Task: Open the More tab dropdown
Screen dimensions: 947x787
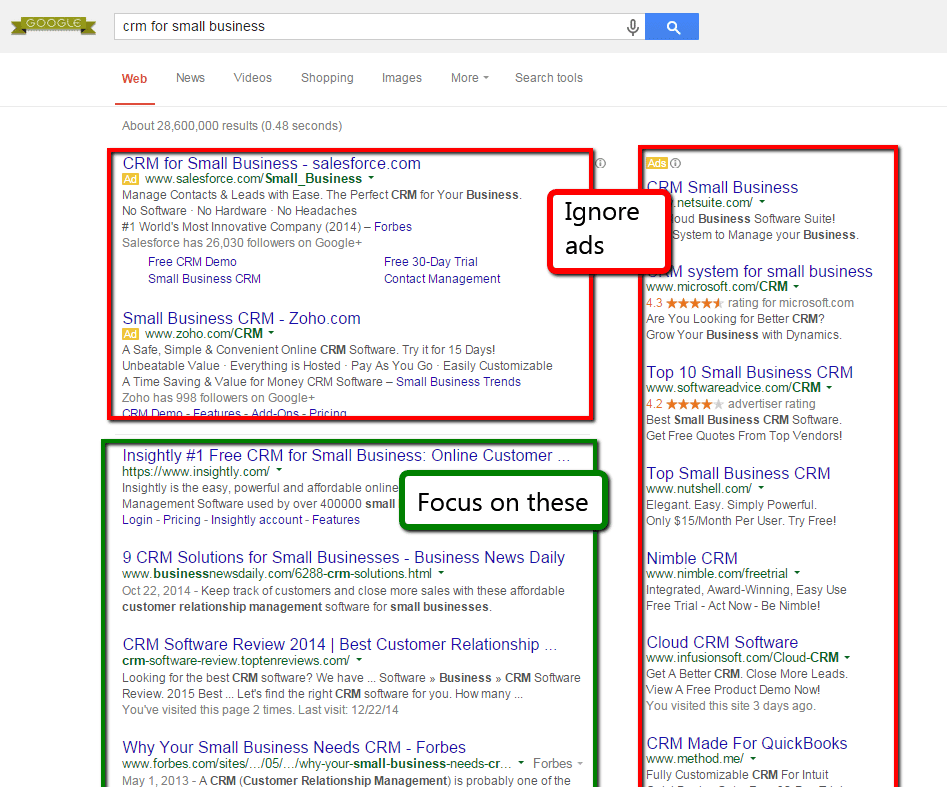Action: [468, 78]
